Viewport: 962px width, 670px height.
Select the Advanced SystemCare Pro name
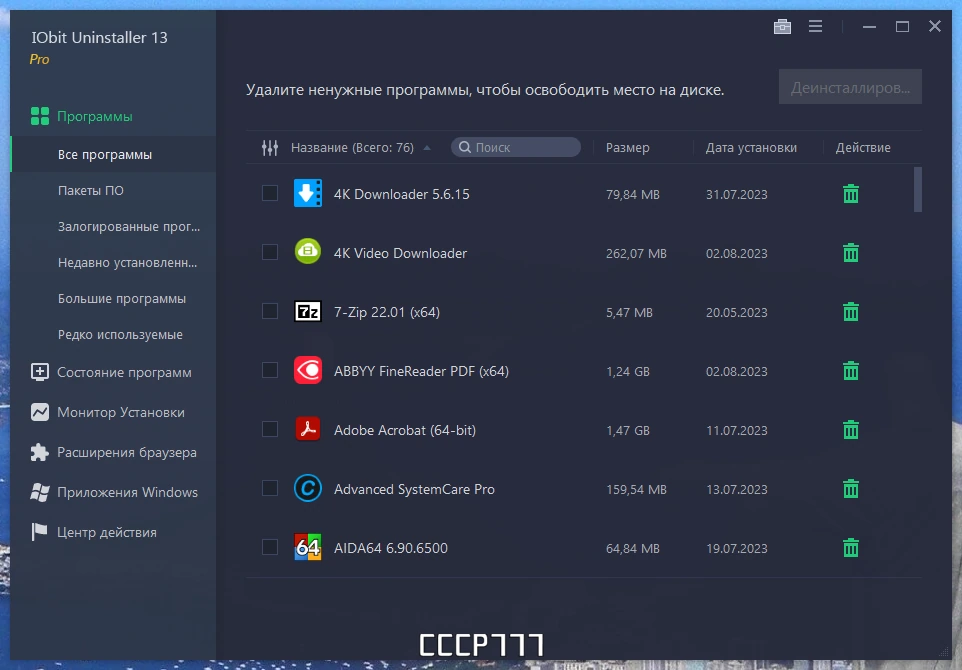414,489
